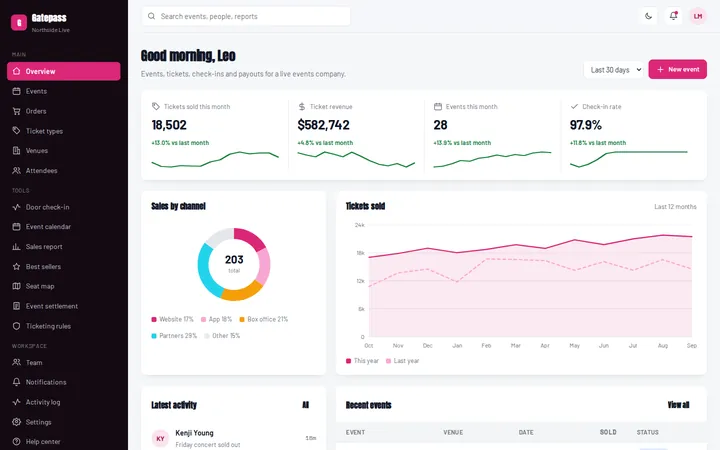720x450 pixels.
Task: Sort by the SOLD column header
Action: (608, 433)
